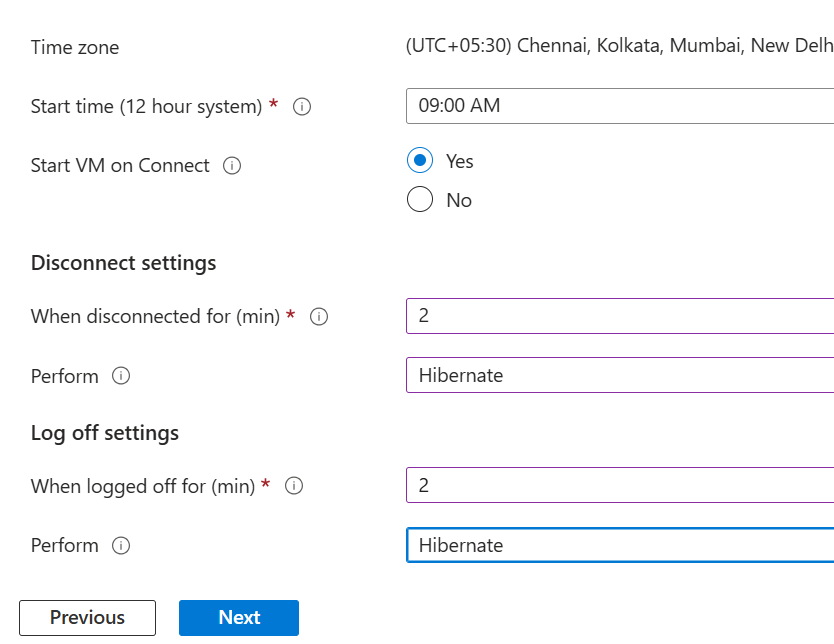Click the Log off settings heading
This screenshot has height=644, width=834.
104,433
